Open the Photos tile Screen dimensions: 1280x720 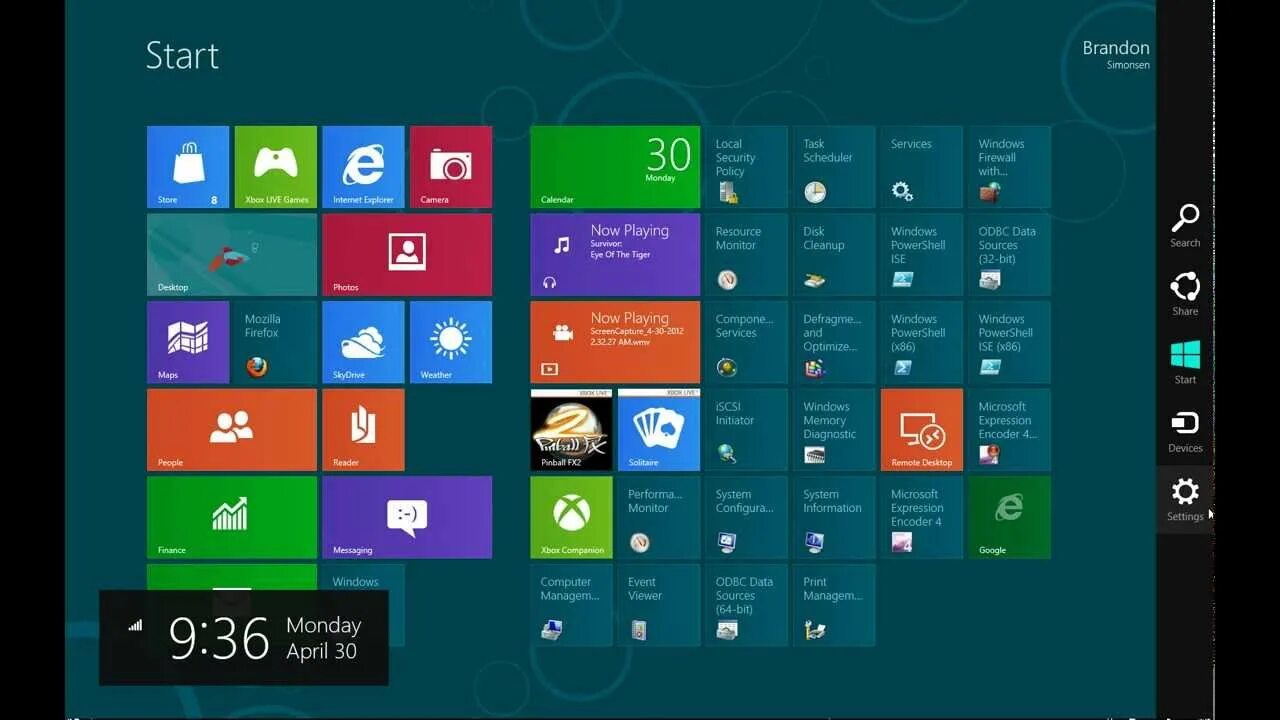(407, 255)
